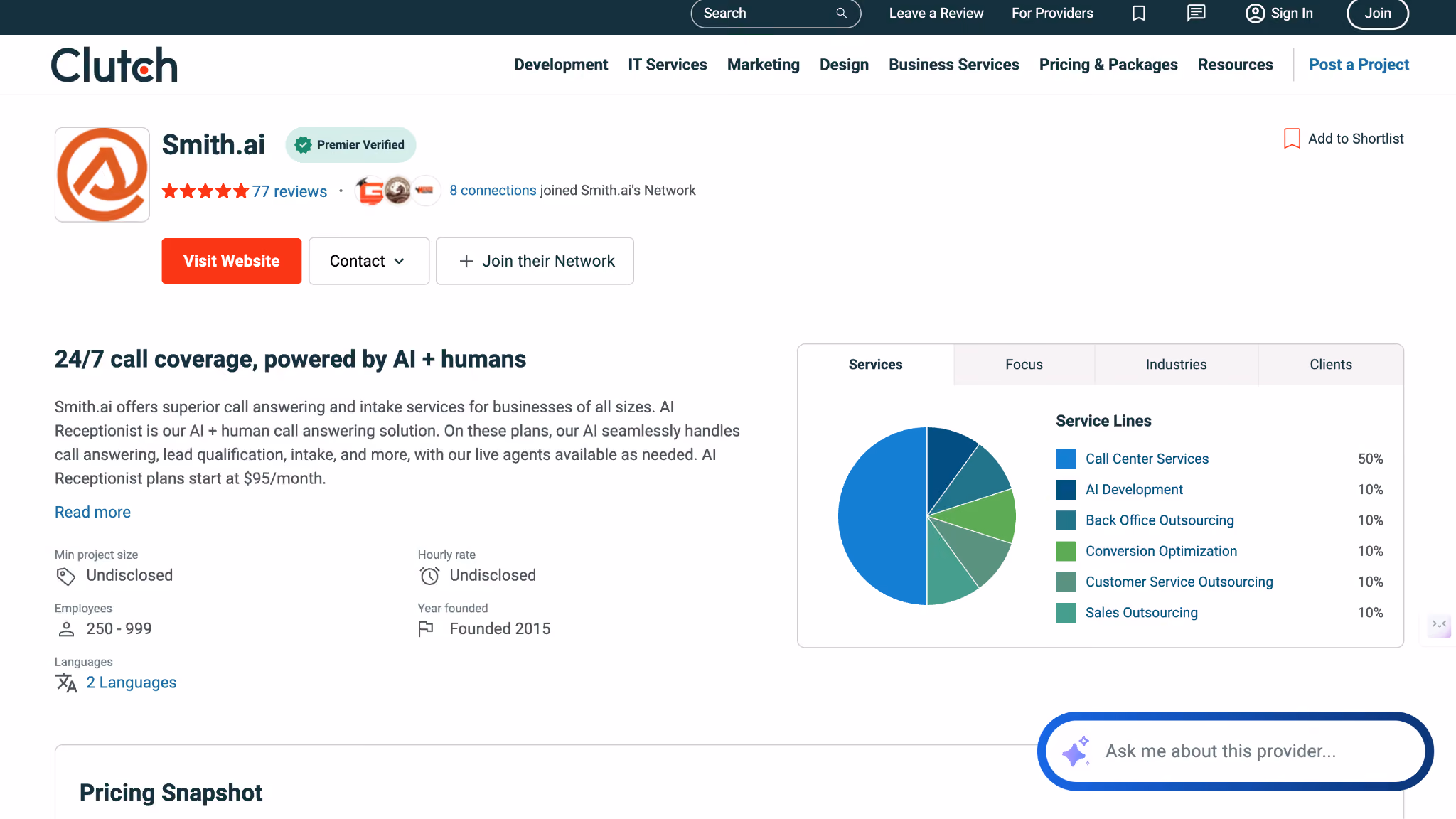The height and width of the screenshot is (819, 1456).
Task: Click the hourly rate clock icon
Action: (x=429, y=576)
